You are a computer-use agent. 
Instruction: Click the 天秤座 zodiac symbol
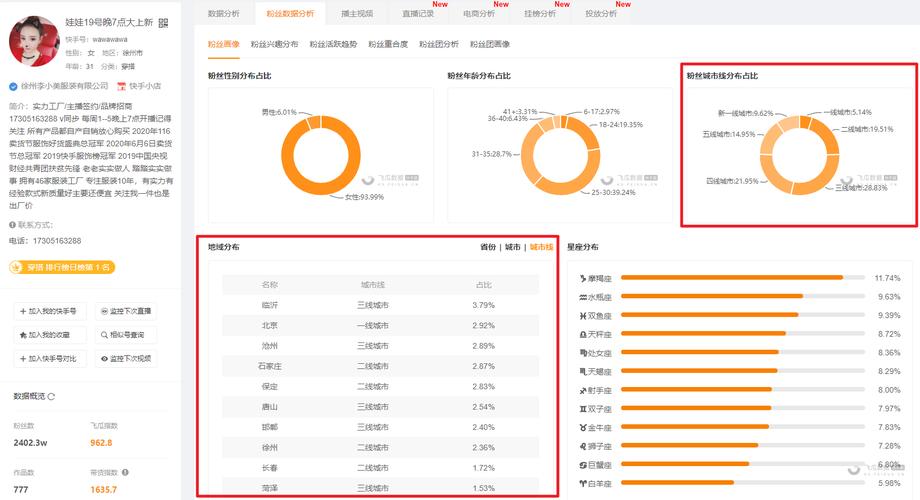tap(581, 333)
